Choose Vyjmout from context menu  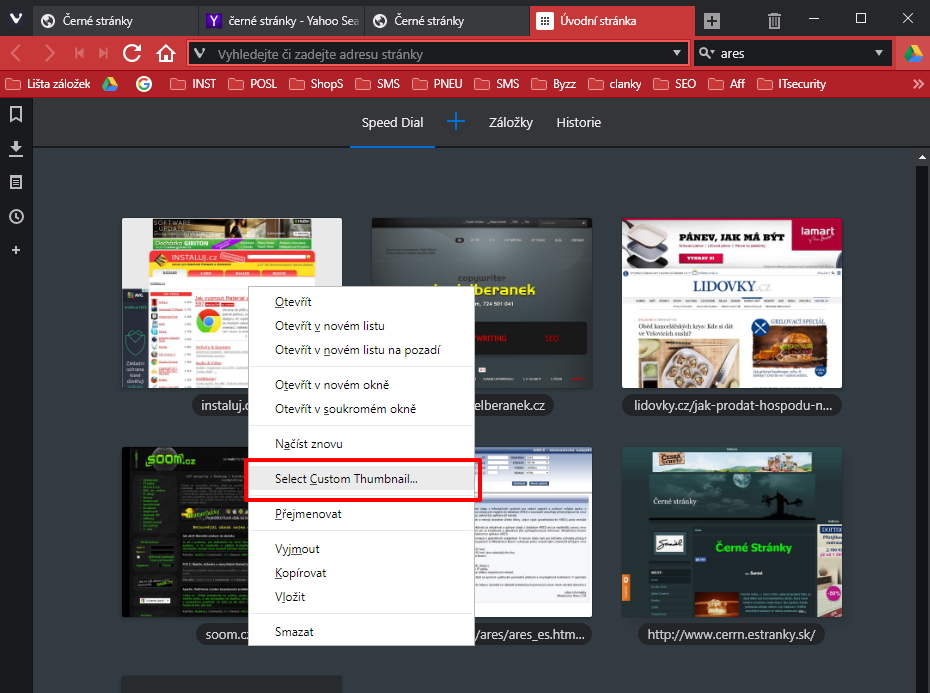(x=361, y=549)
